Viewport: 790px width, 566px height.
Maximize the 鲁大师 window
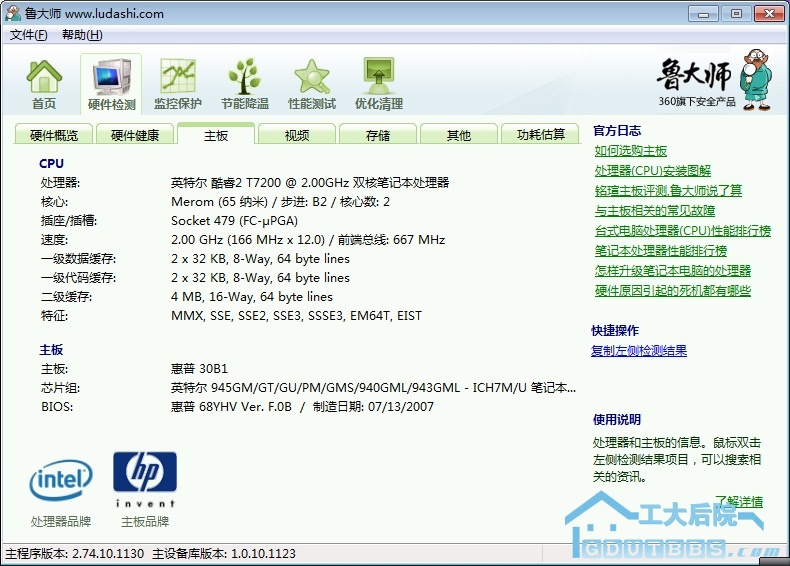pyautogui.click(x=736, y=14)
